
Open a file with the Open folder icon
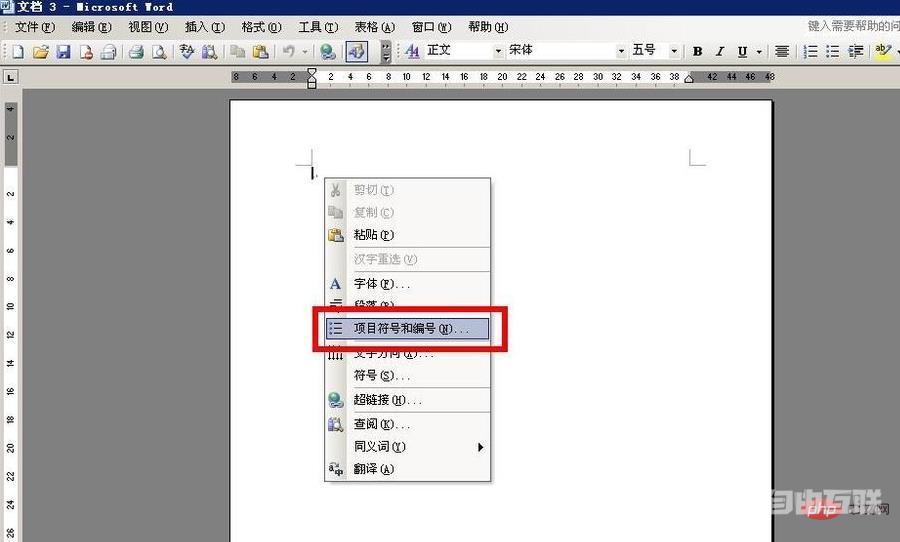[x=41, y=51]
